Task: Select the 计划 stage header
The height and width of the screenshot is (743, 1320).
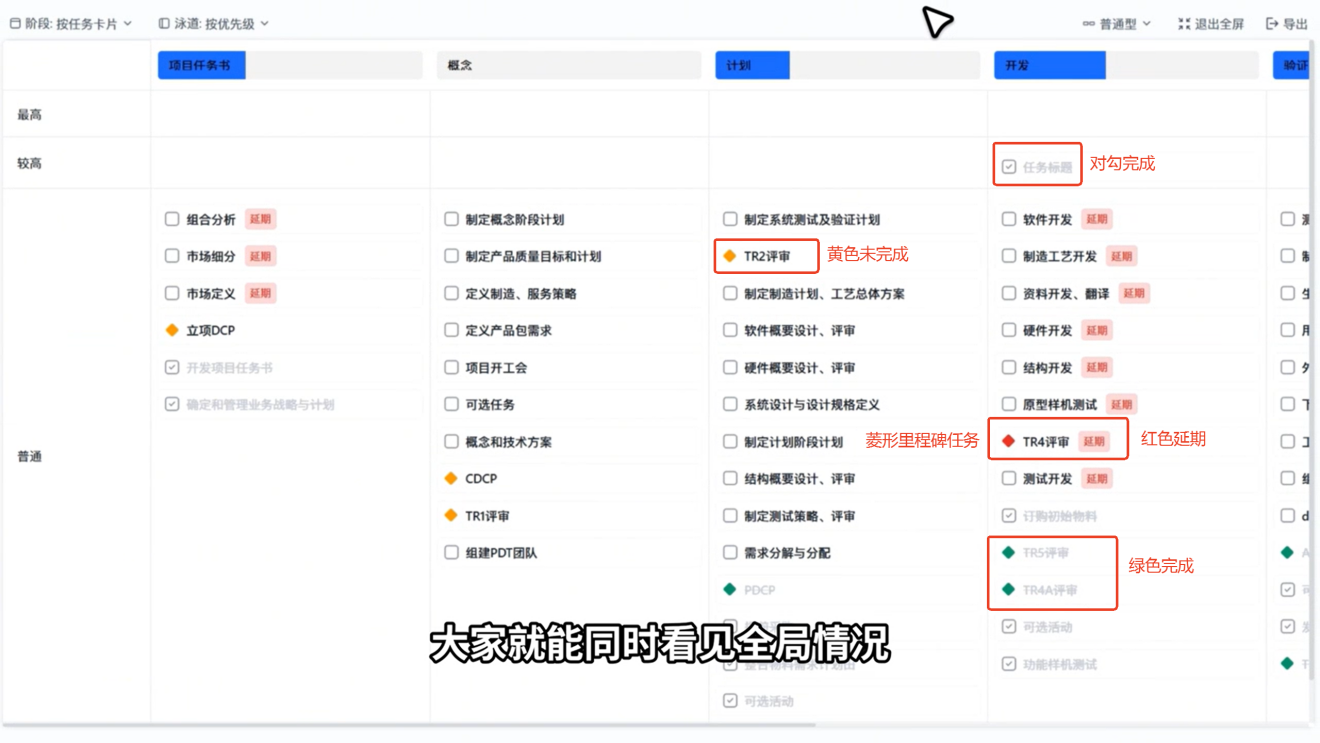Action: [x=848, y=65]
